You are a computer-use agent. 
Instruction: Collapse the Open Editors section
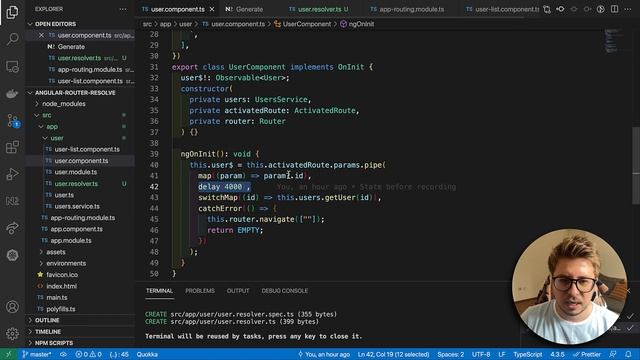click(80, 24)
